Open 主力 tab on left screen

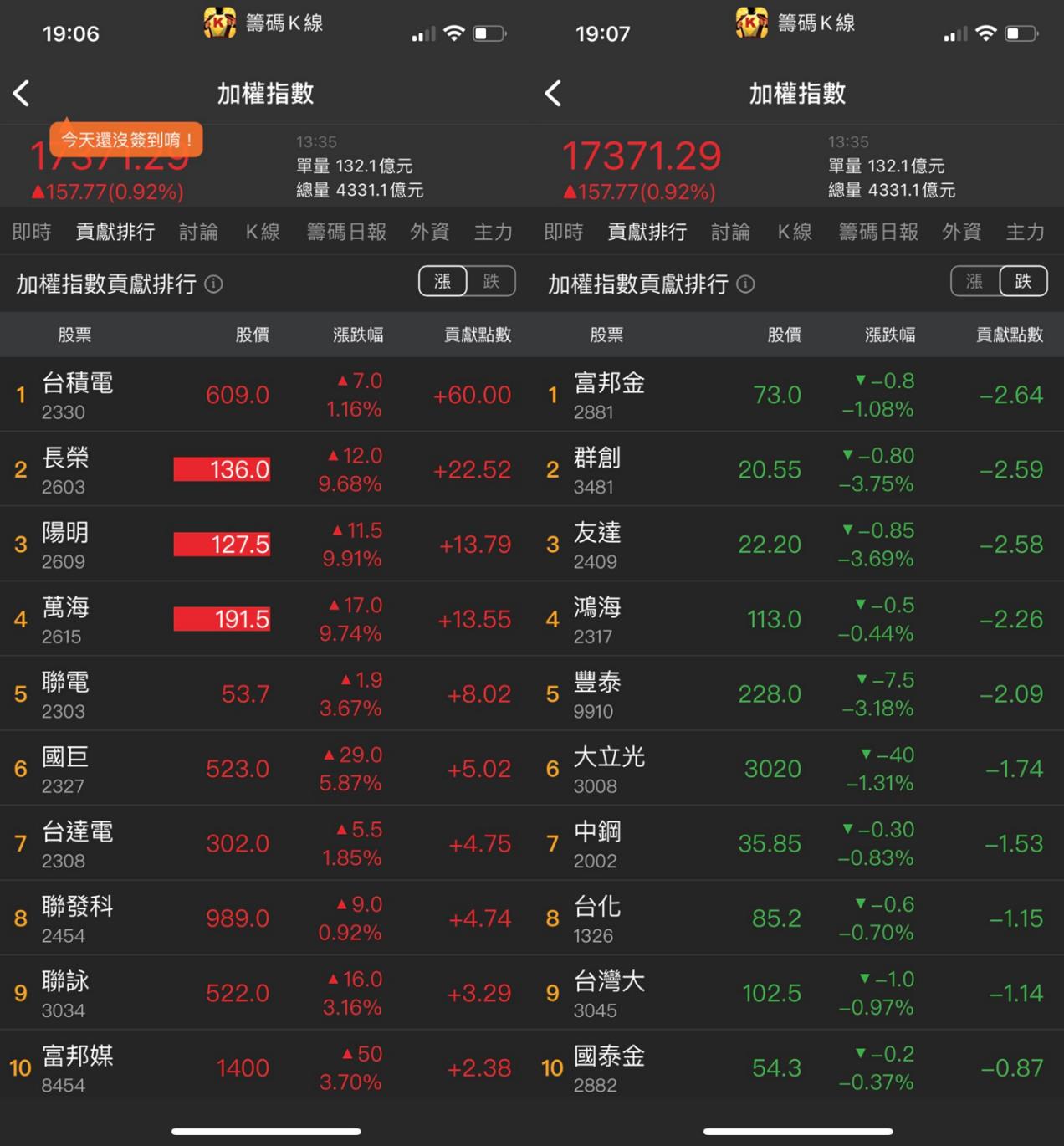[x=494, y=232]
